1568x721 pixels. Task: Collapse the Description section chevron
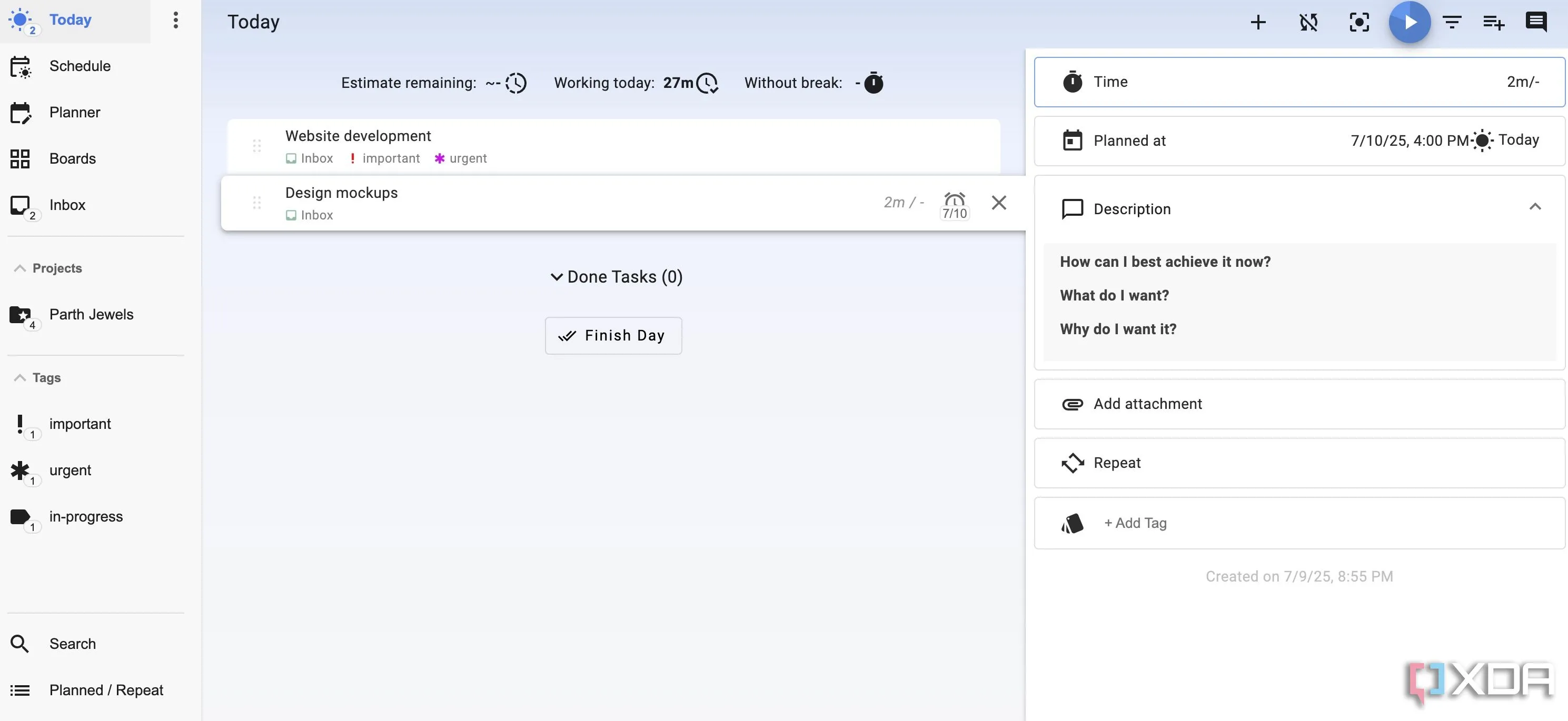click(1534, 207)
